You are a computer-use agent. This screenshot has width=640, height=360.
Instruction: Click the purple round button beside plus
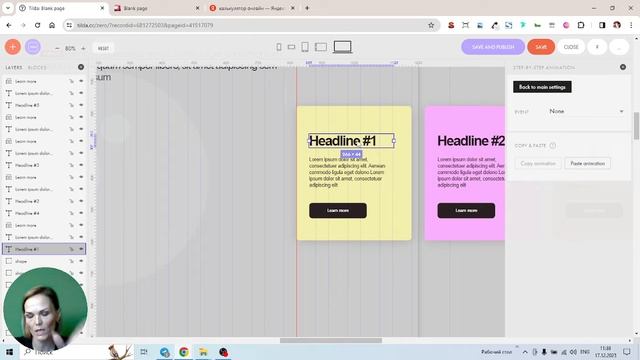point(33,47)
